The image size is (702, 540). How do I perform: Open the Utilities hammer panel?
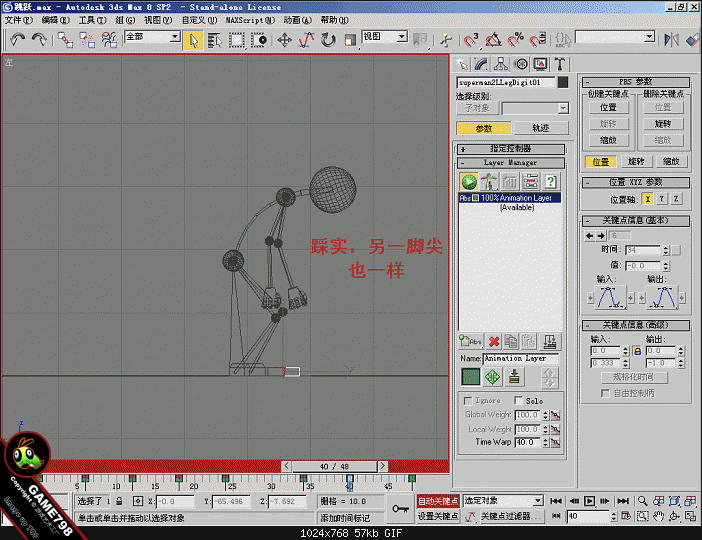pyautogui.click(x=560, y=64)
